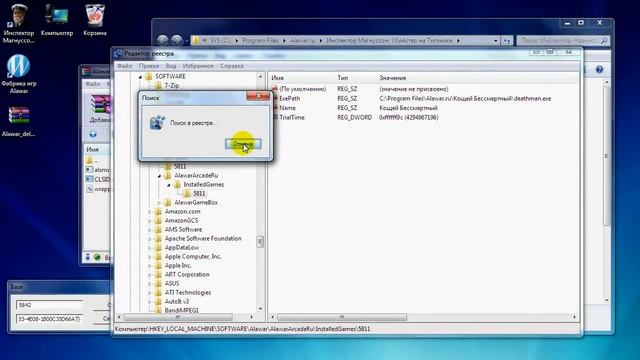Click Program Files in Explorer breadcrumb
Screen dimensions: 640x360
[x=260, y=40]
